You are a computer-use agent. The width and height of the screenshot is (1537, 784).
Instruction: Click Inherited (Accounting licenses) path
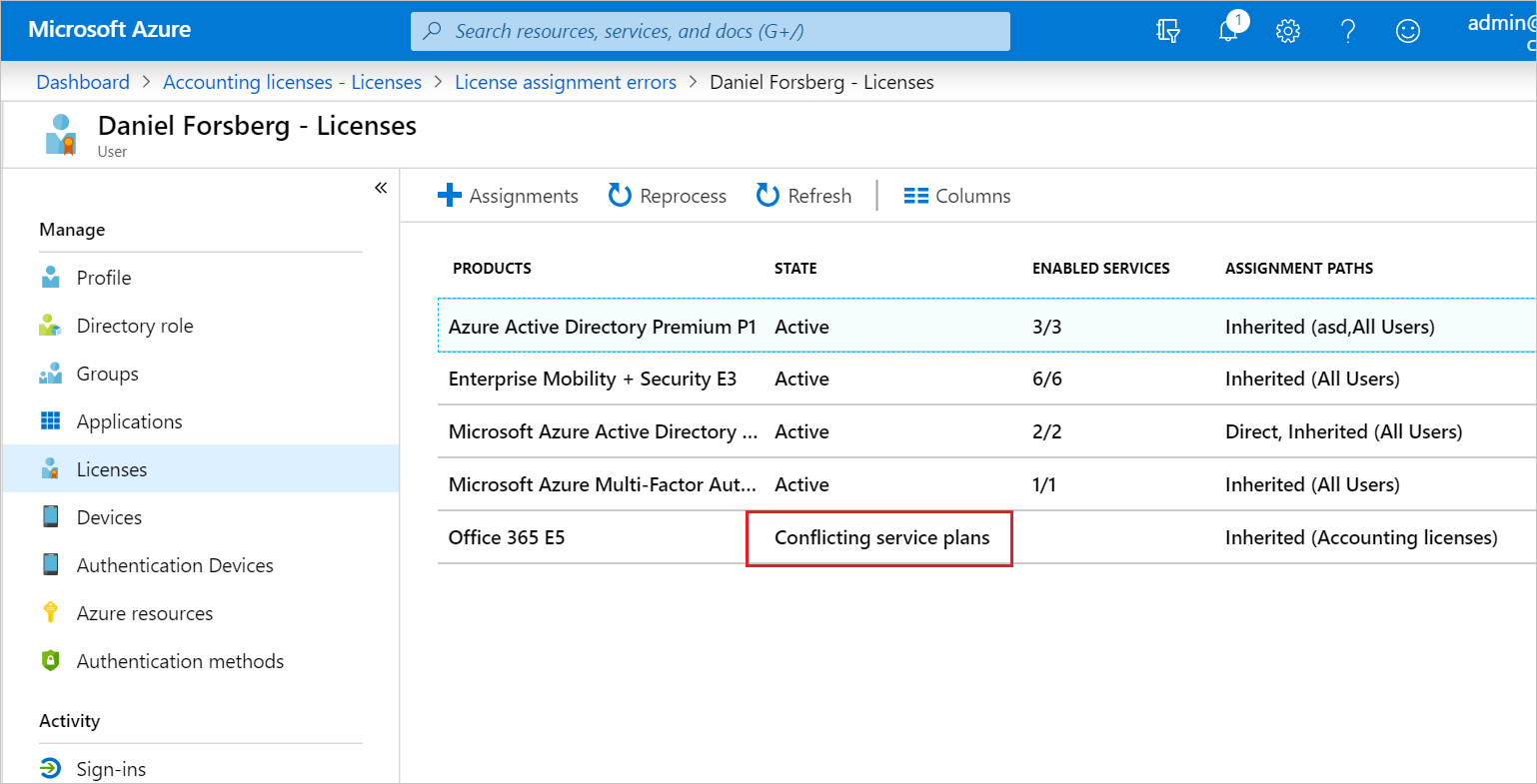[x=1361, y=537]
